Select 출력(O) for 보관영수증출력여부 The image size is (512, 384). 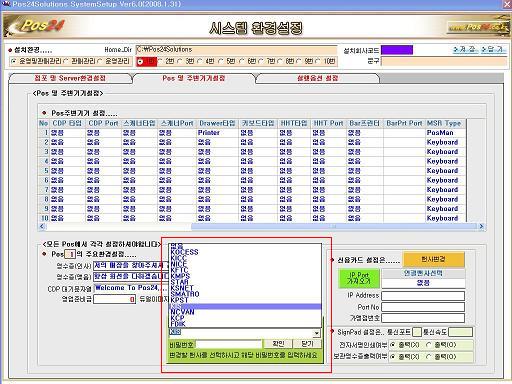tap(429, 356)
